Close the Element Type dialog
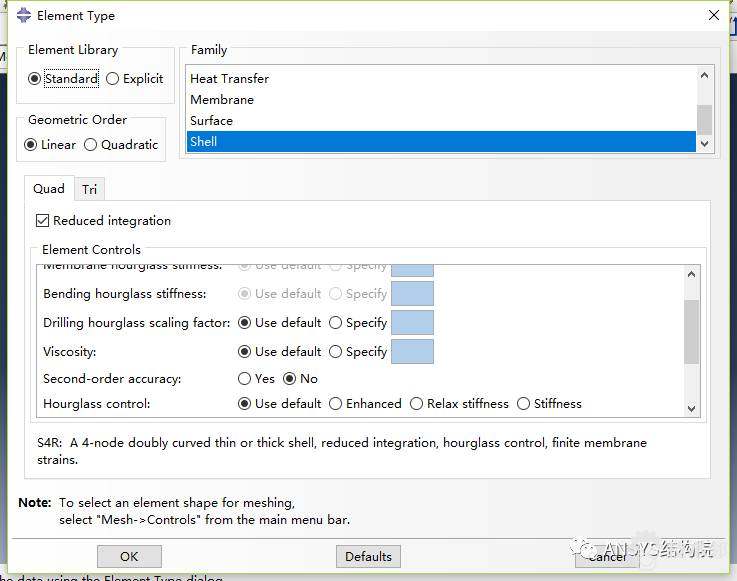 [713, 16]
